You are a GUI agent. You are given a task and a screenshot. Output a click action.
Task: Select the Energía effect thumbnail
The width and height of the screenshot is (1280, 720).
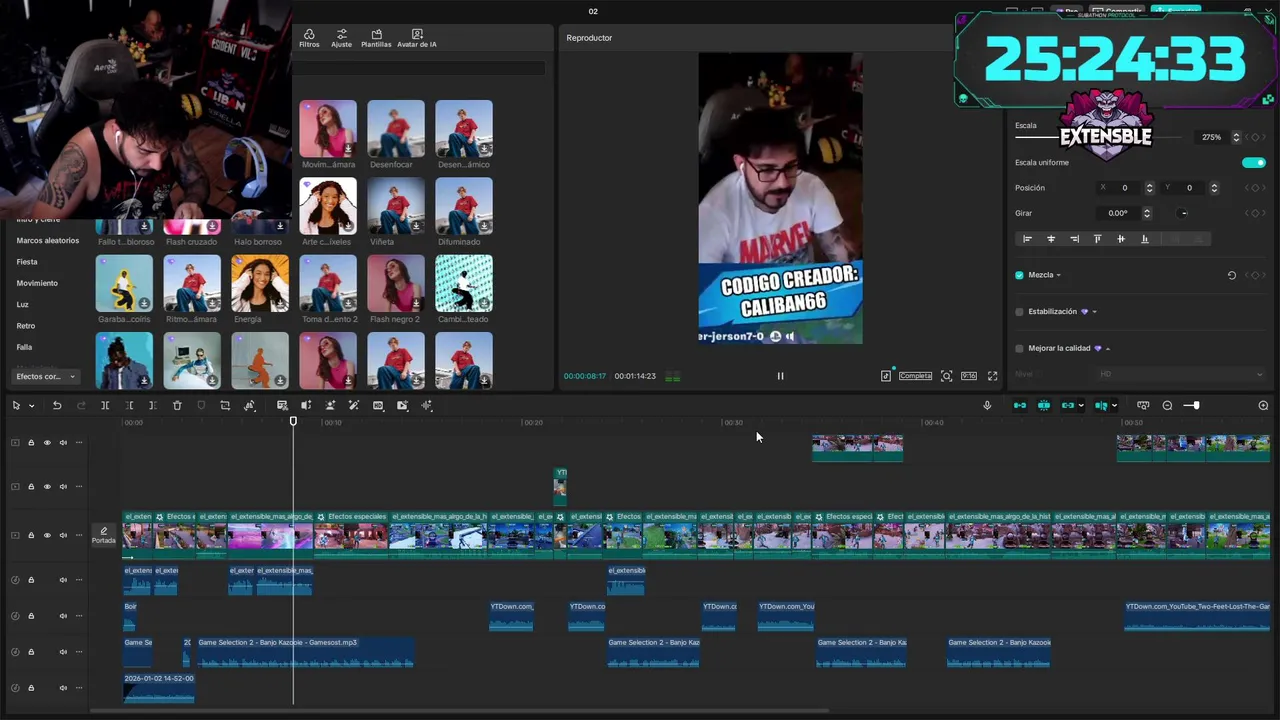(260, 283)
